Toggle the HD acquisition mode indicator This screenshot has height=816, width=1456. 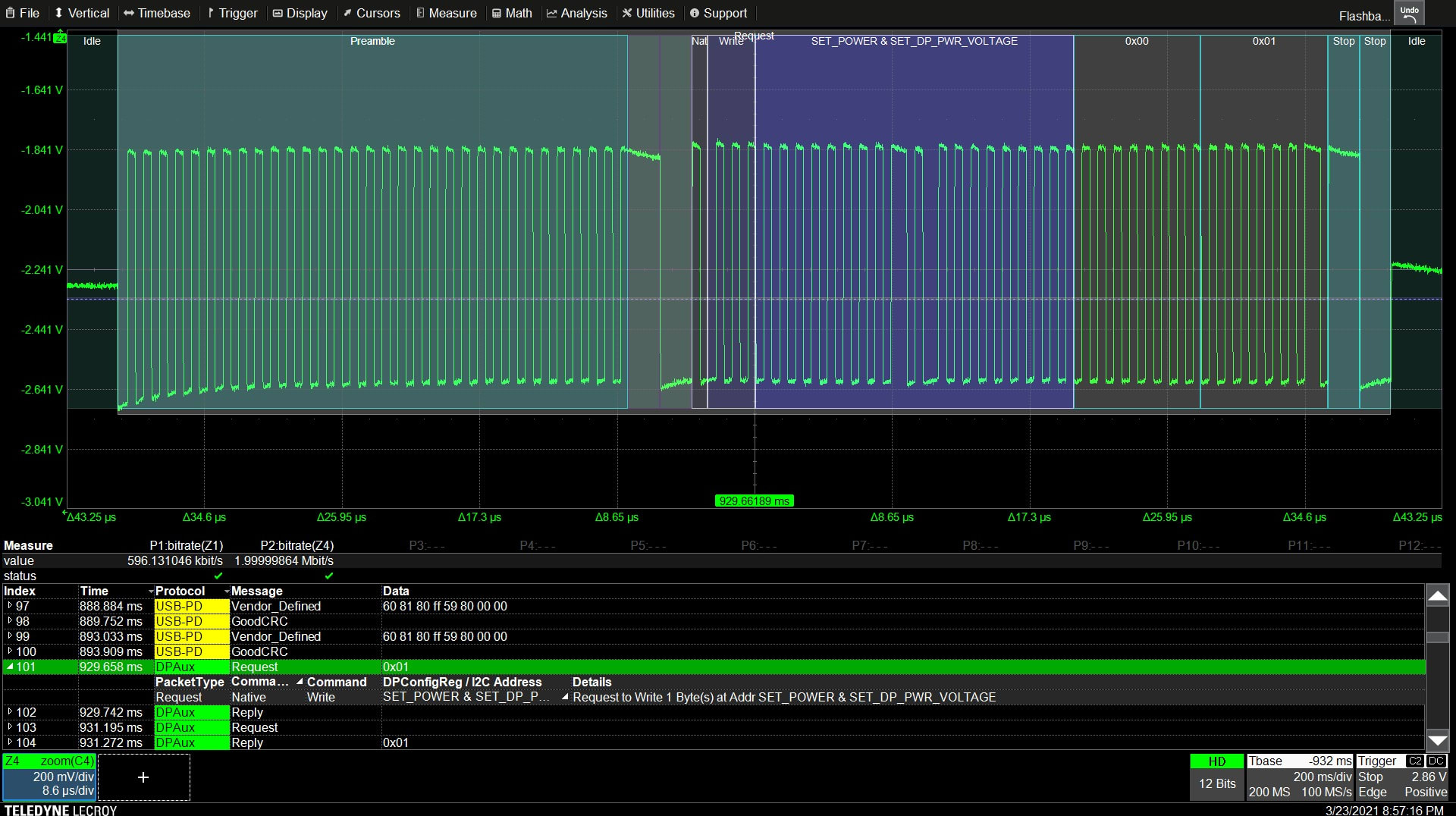pyautogui.click(x=1216, y=761)
